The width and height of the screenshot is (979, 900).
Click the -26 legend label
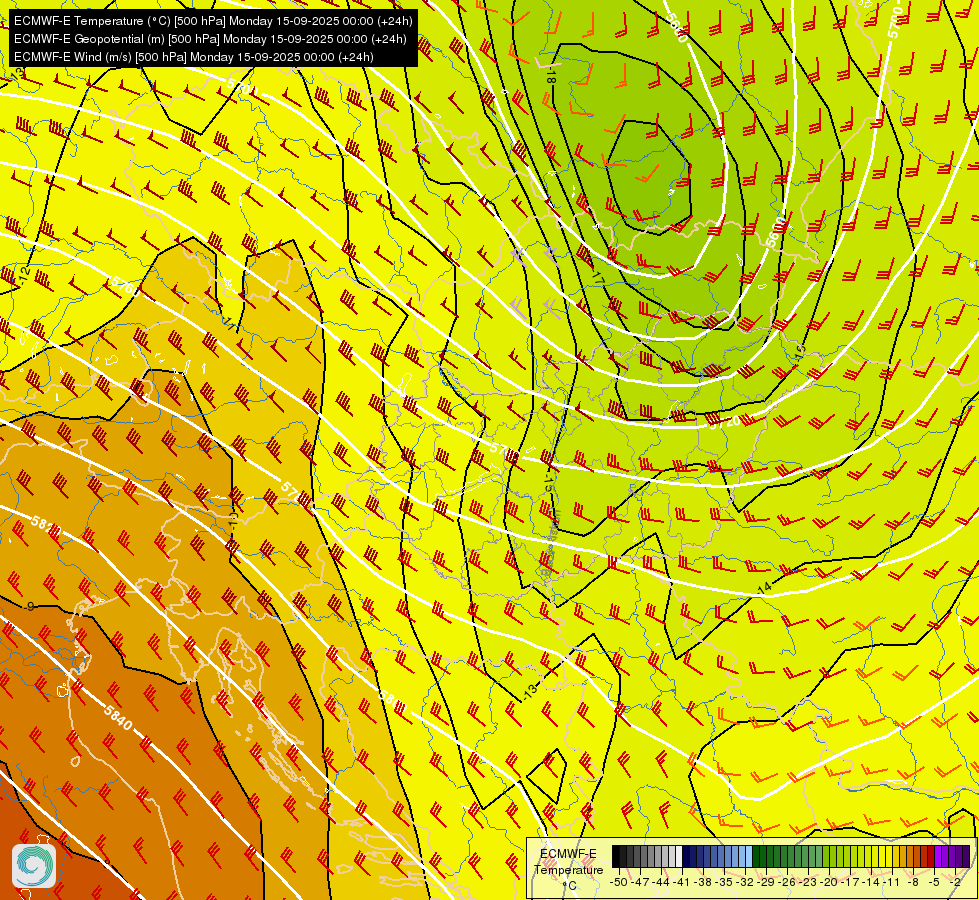(787, 882)
